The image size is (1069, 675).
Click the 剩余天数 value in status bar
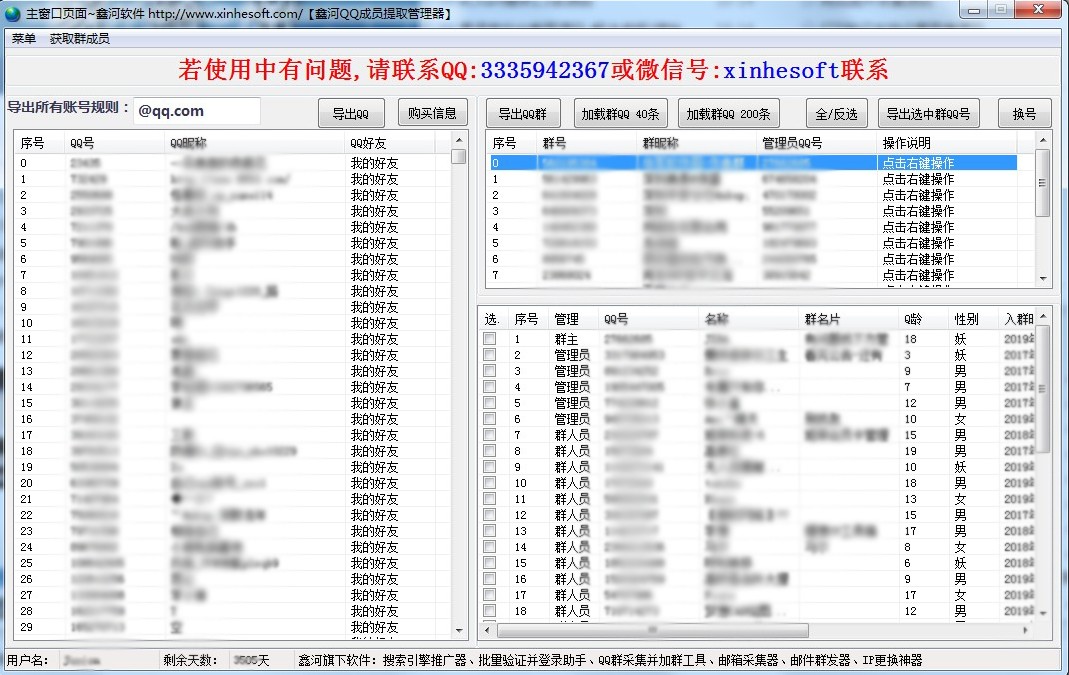point(251,660)
